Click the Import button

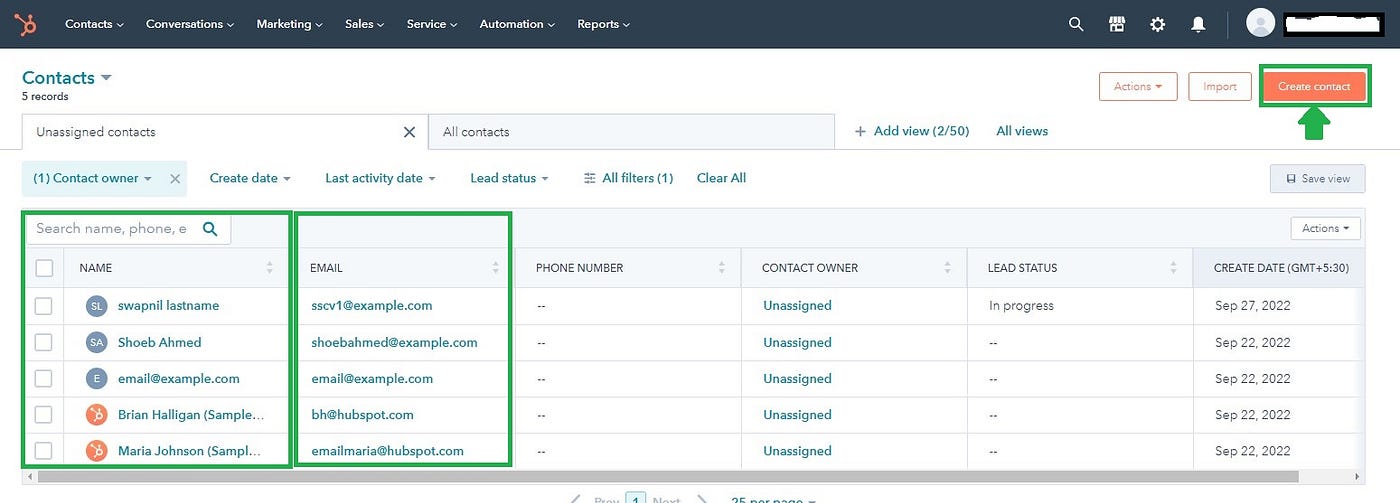tap(1220, 87)
